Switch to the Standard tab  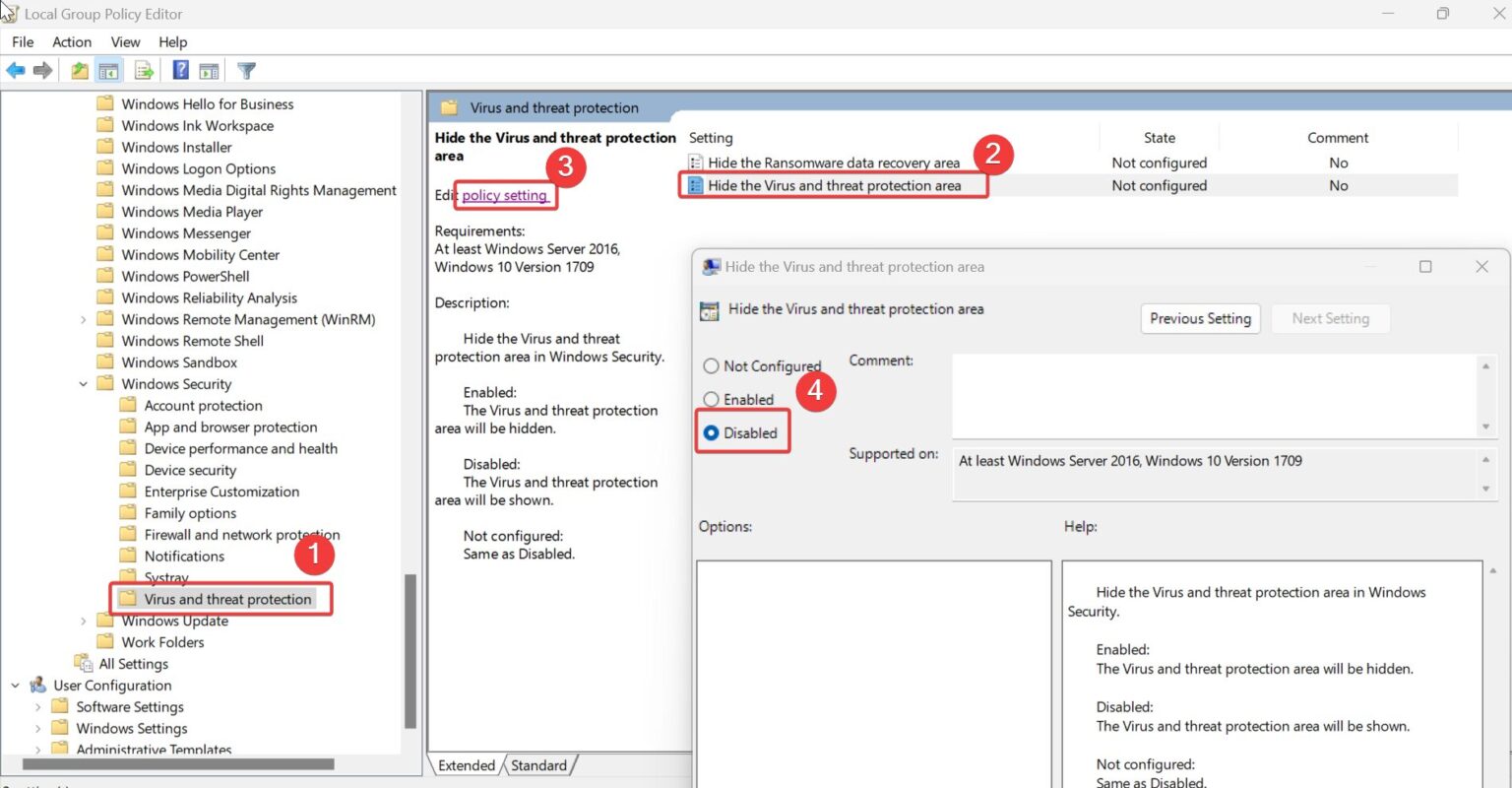[538, 765]
